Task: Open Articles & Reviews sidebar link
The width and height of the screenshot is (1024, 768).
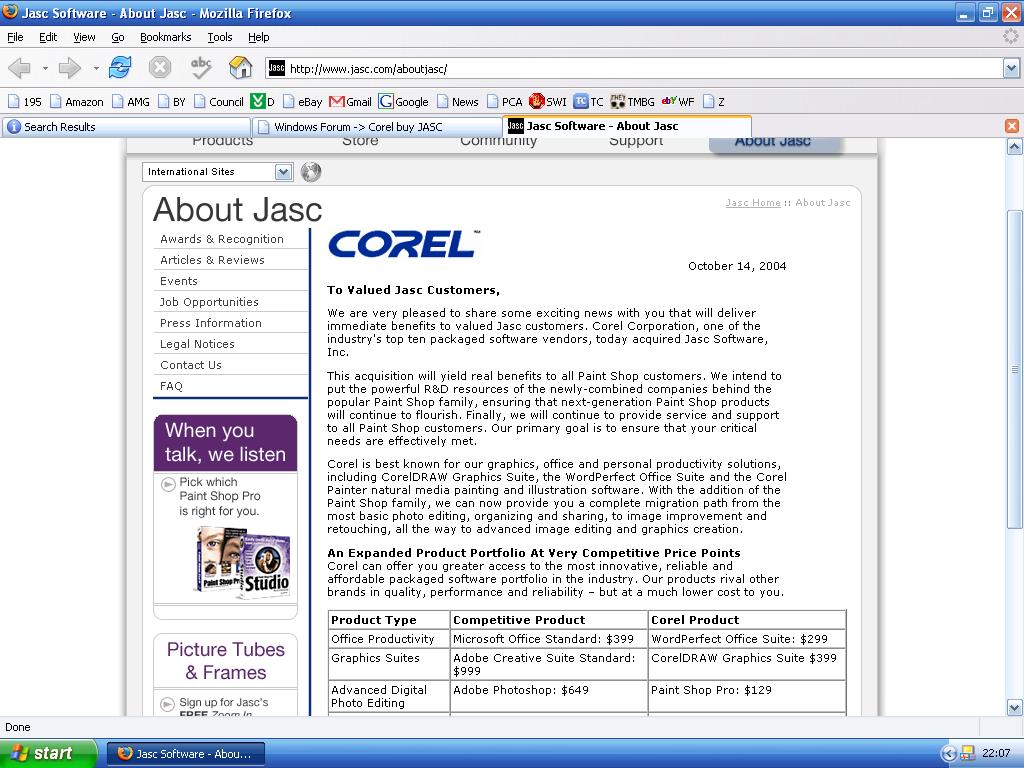Action: pyautogui.click(x=212, y=260)
